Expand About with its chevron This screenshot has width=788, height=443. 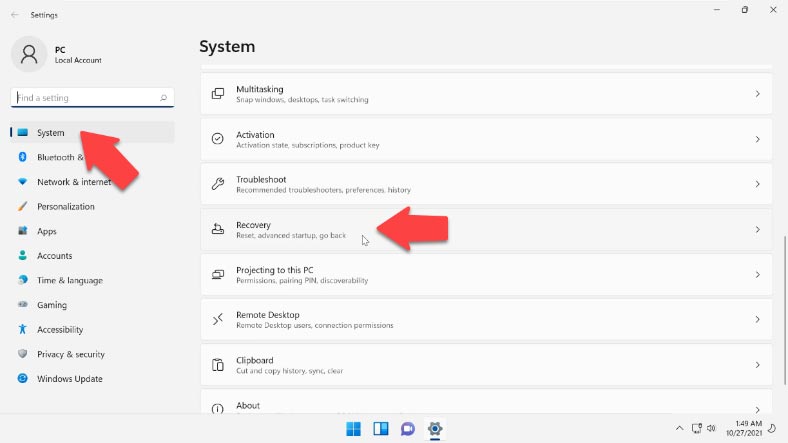tap(757, 409)
